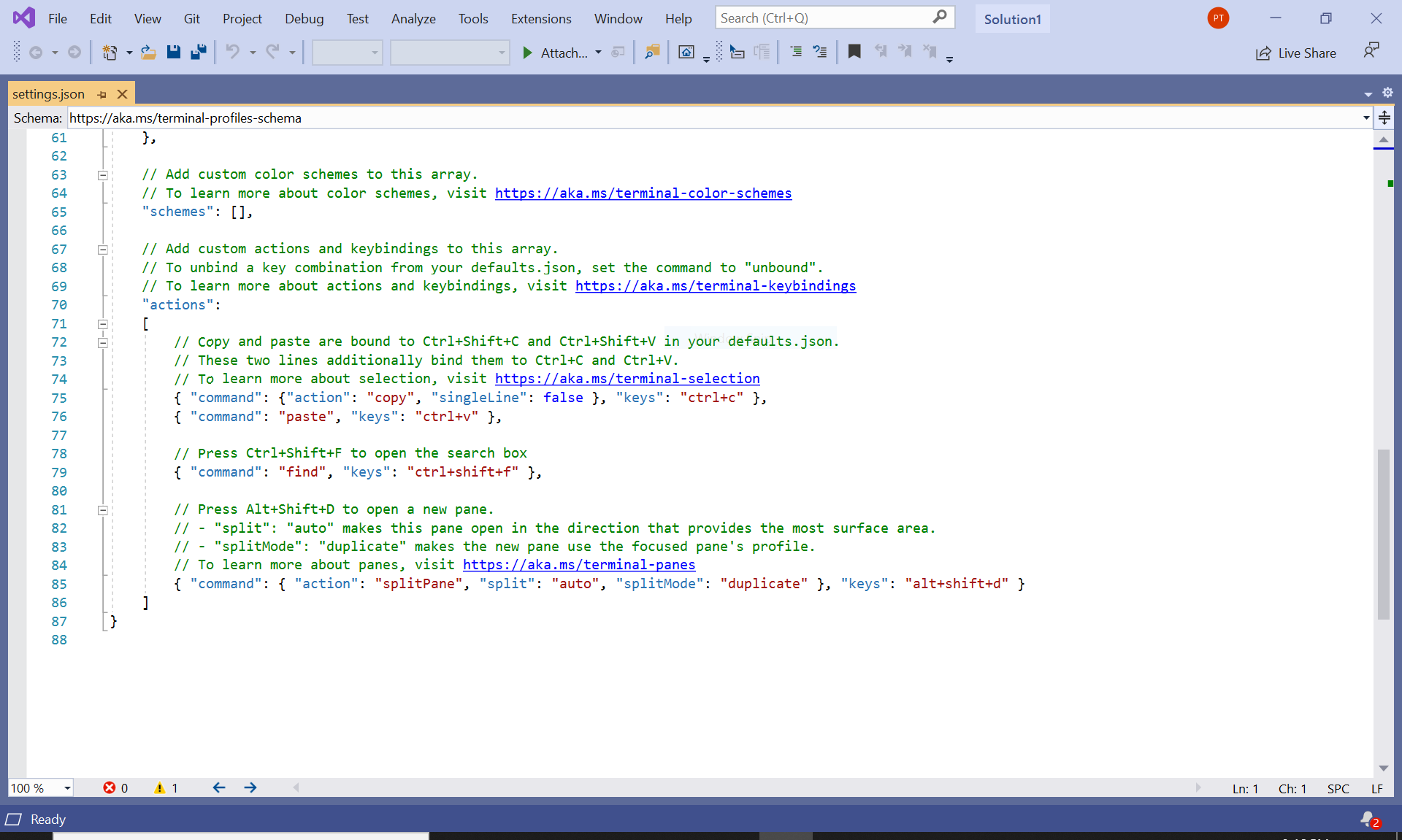Open the Debug menu
This screenshot has width=1402, height=840.
click(x=304, y=19)
